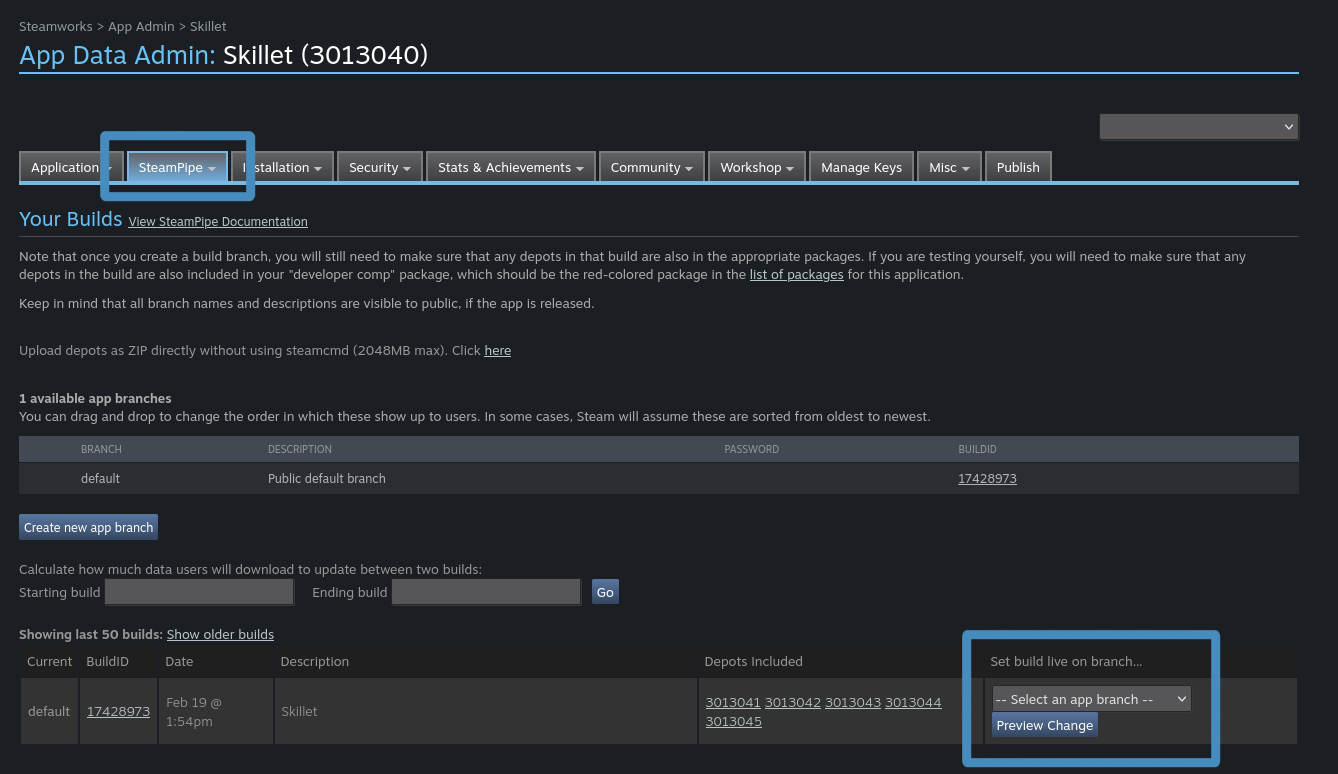This screenshot has width=1338, height=774.
Task: Open build 17428973 in the branches table
Action: click(x=987, y=479)
